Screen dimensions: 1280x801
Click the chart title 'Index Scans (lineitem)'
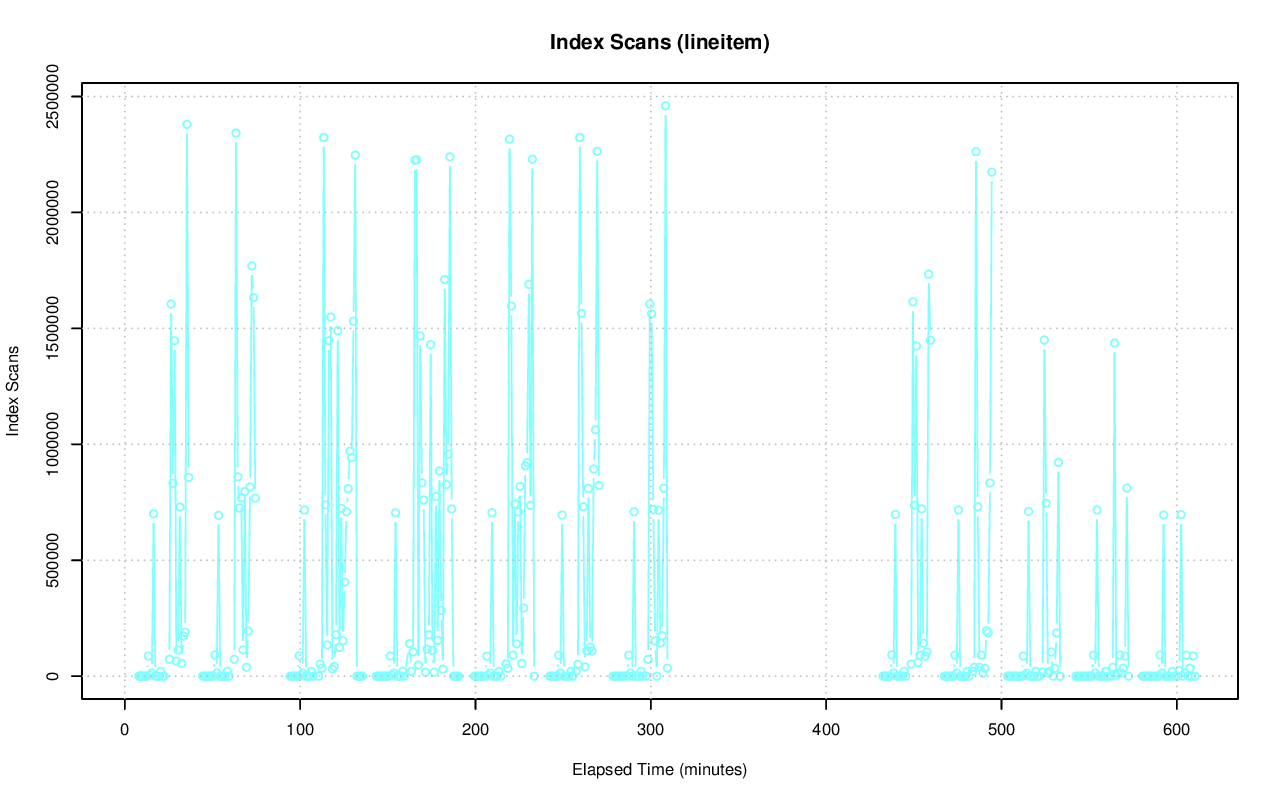click(x=659, y=42)
